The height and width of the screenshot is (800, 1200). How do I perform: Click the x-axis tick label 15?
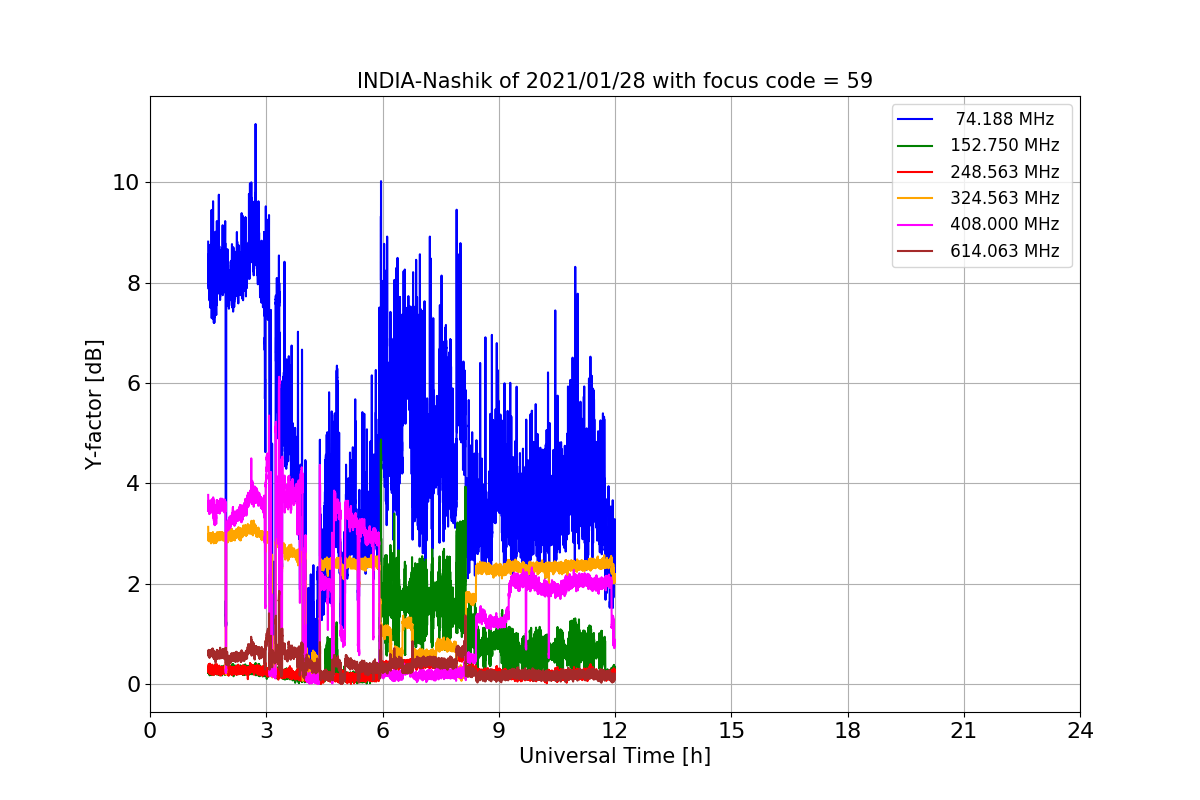[x=731, y=731]
